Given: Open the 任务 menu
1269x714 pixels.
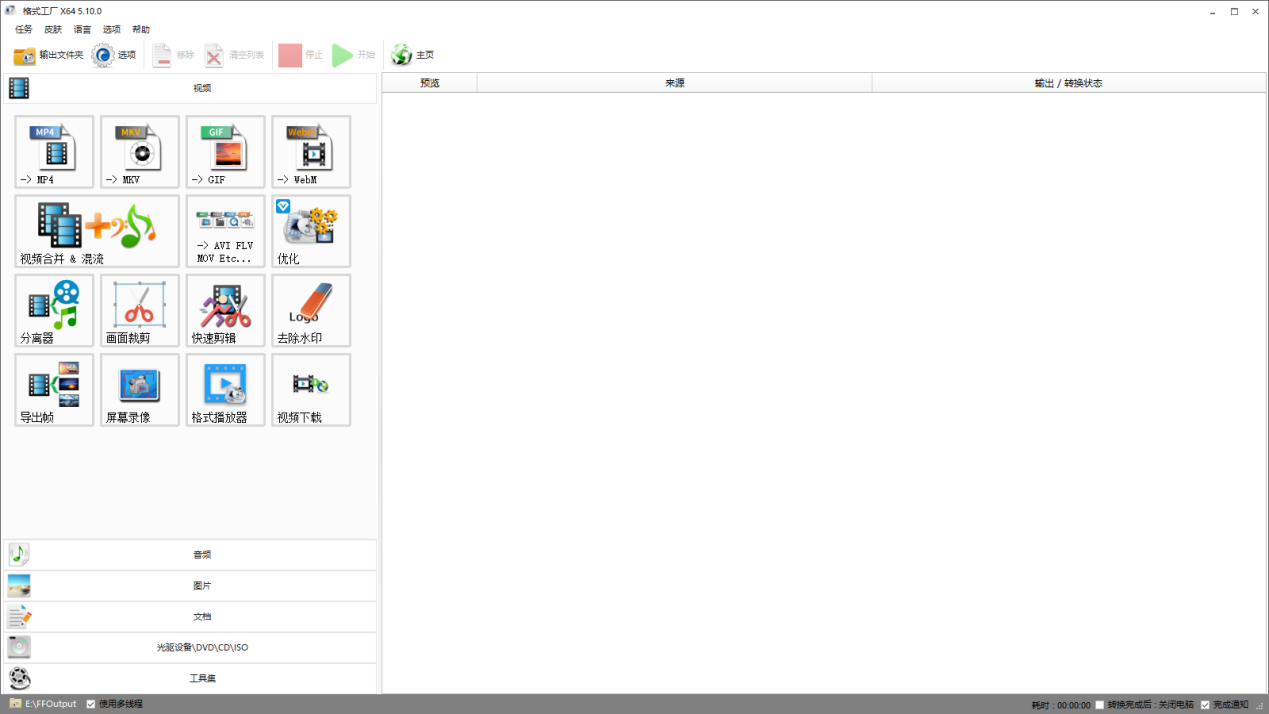Looking at the screenshot, I should tap(24, 29).
